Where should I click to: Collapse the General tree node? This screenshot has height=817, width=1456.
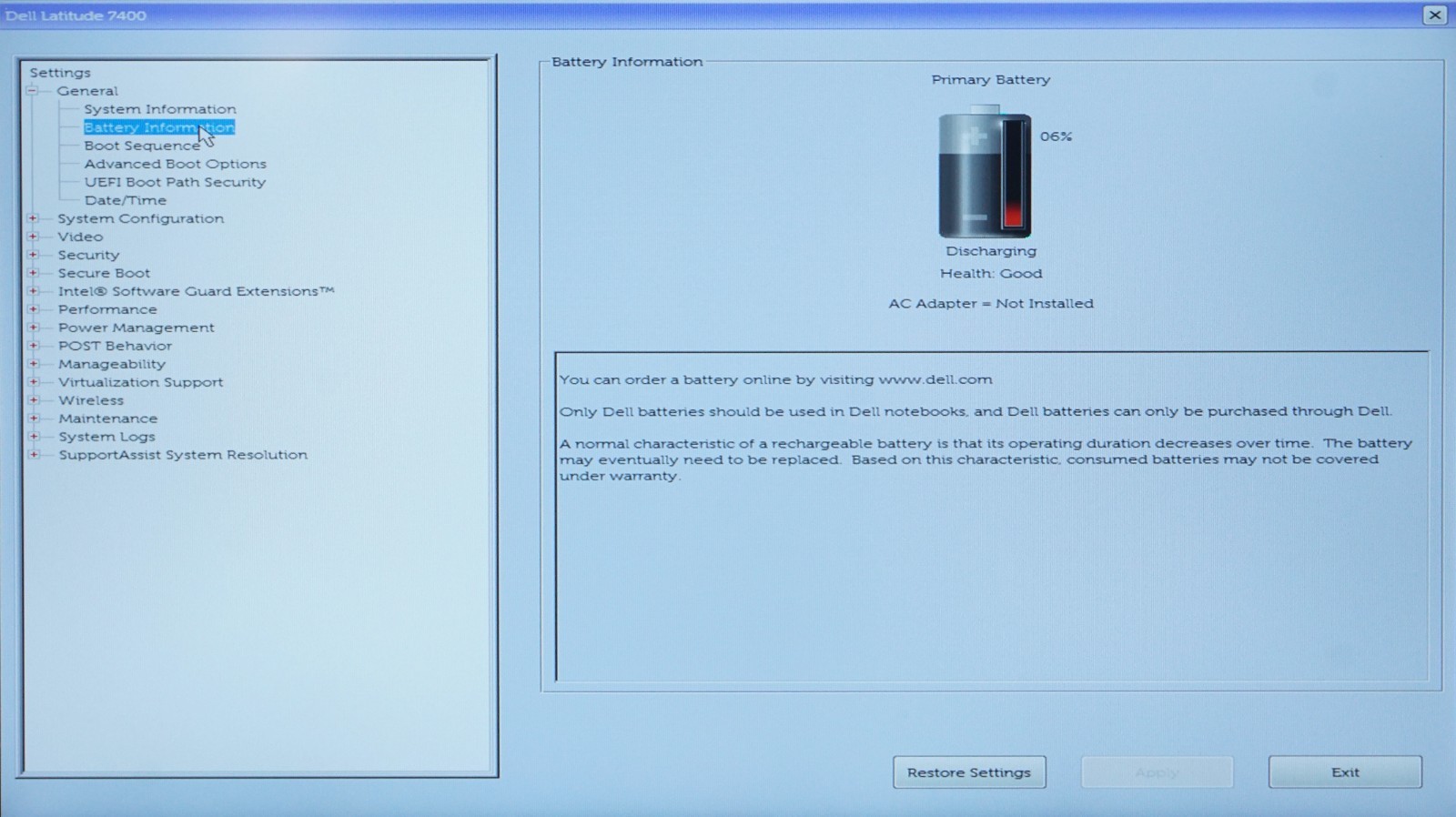pos(33,91)
